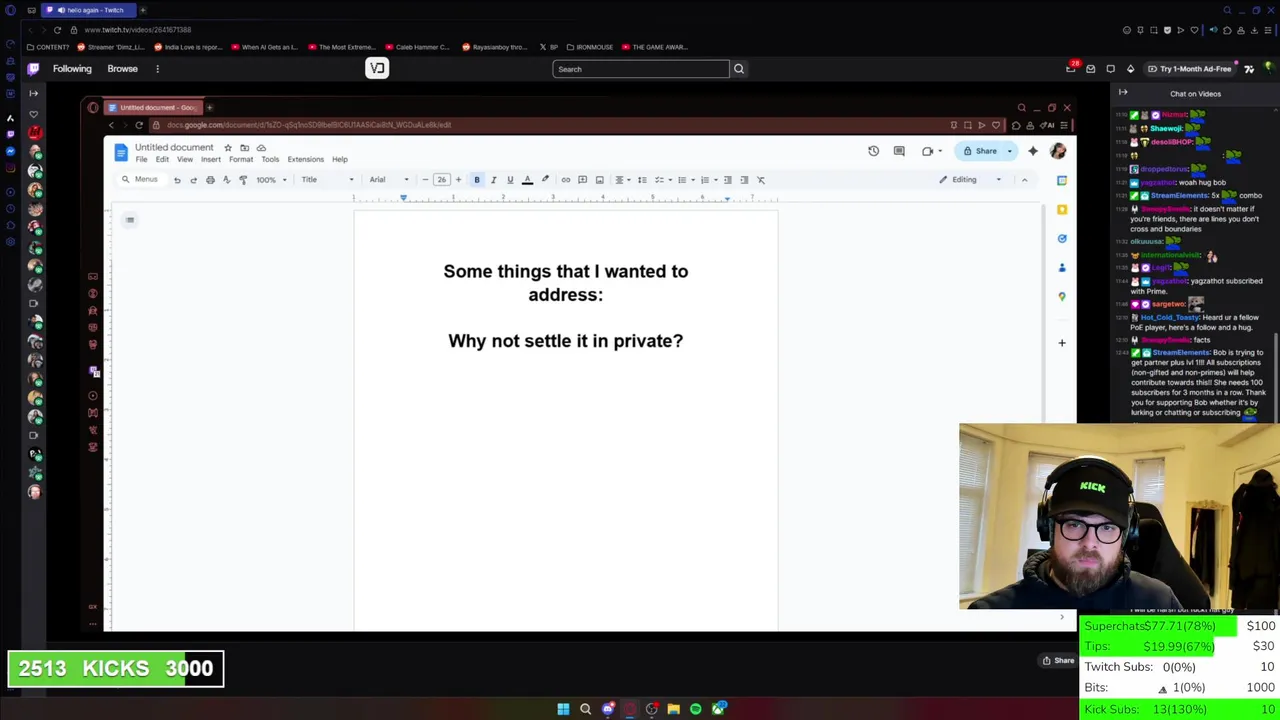Open Spotify from the Windows taskbar
The image size is (1280, 720).
click(x=696, y=709)
